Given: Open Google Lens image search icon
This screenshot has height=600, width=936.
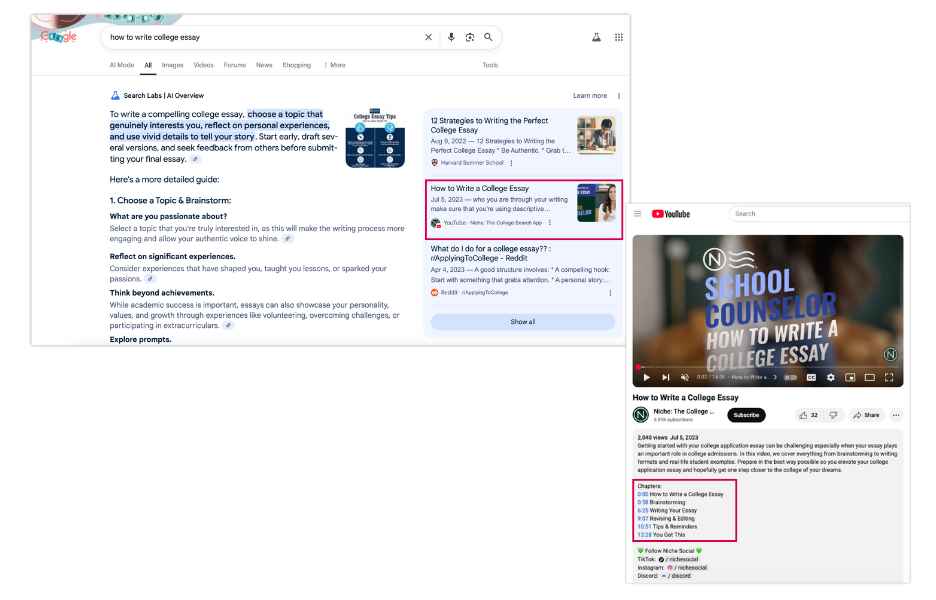Looking at the screenshot, I should (x=470, y=37).
